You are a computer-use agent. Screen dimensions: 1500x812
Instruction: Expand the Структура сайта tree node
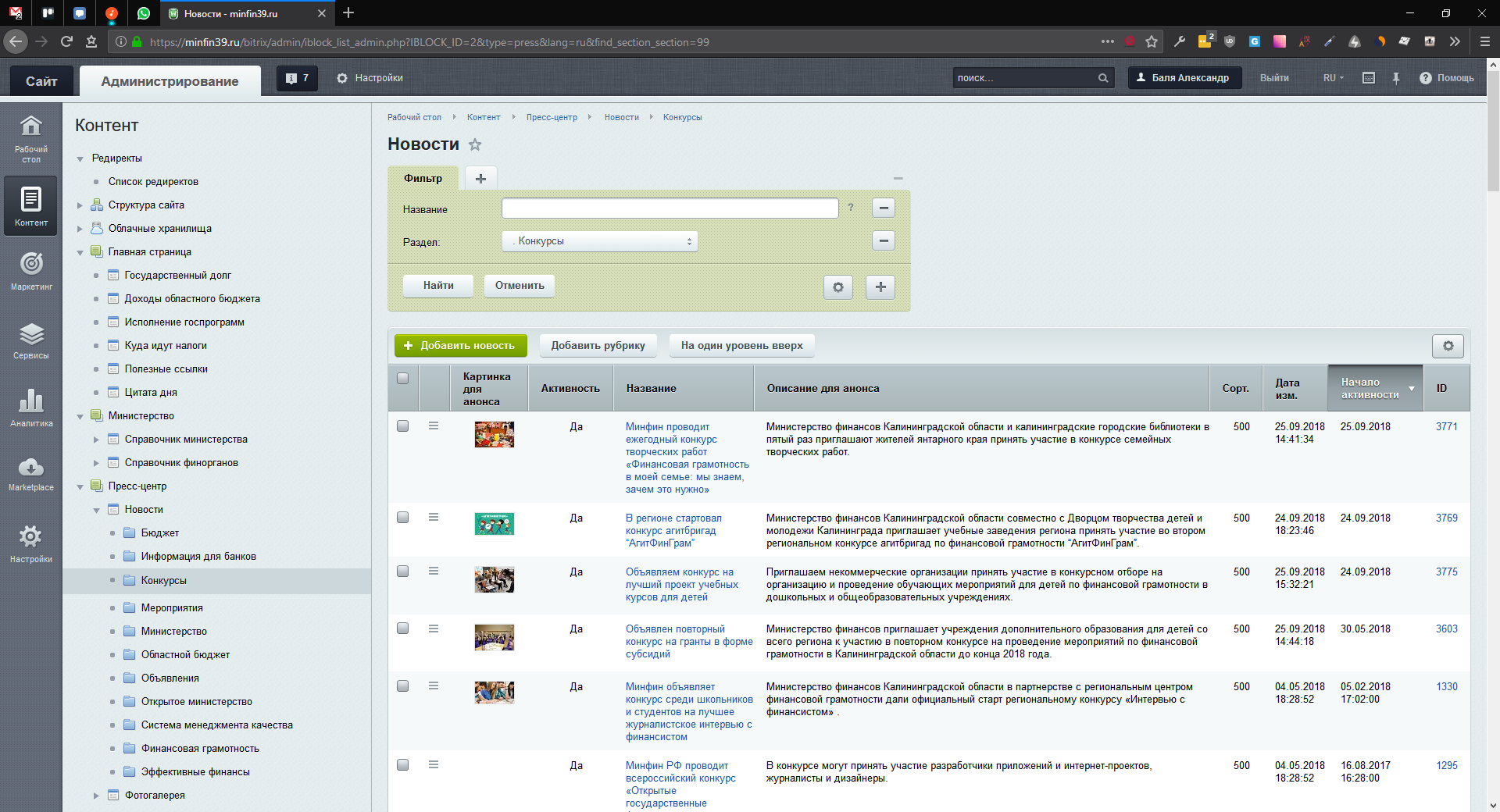pos(80,205)
